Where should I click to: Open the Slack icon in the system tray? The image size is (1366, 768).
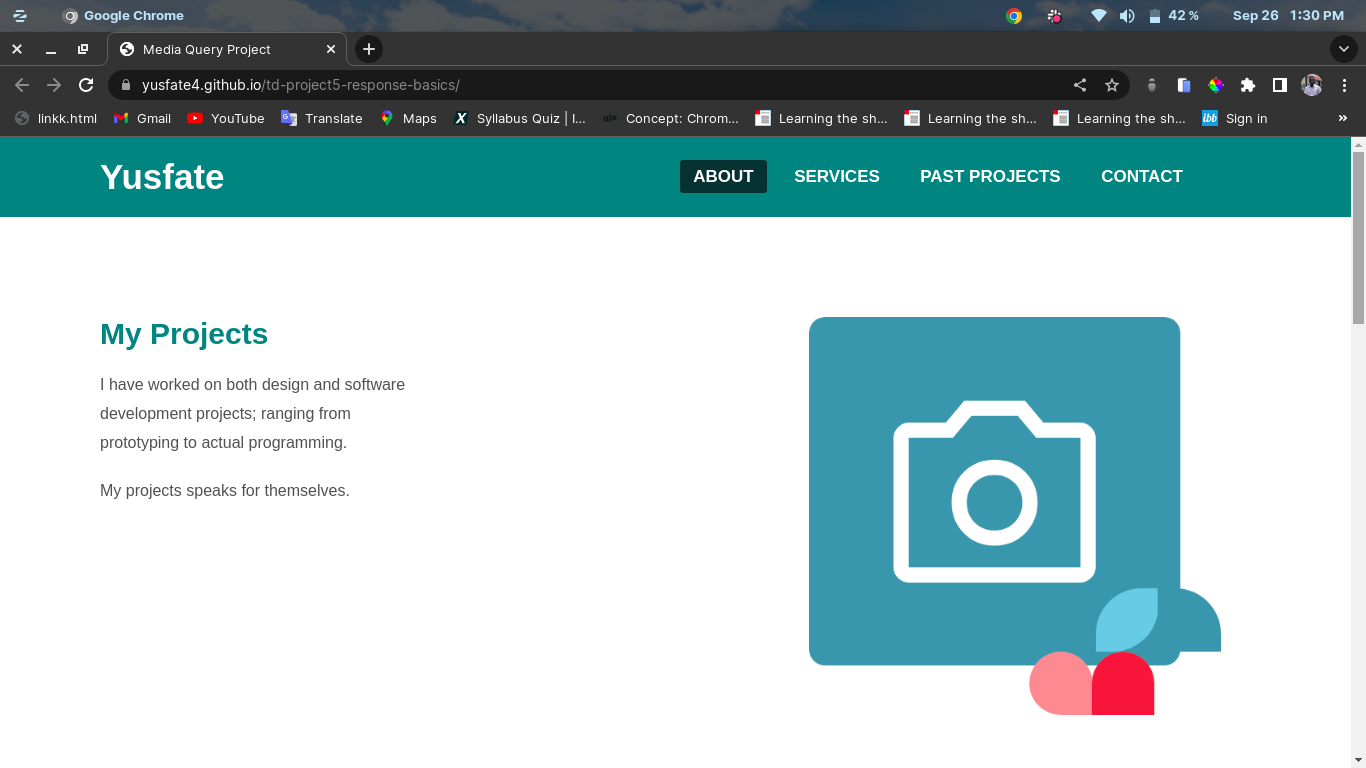point(1054,15)
